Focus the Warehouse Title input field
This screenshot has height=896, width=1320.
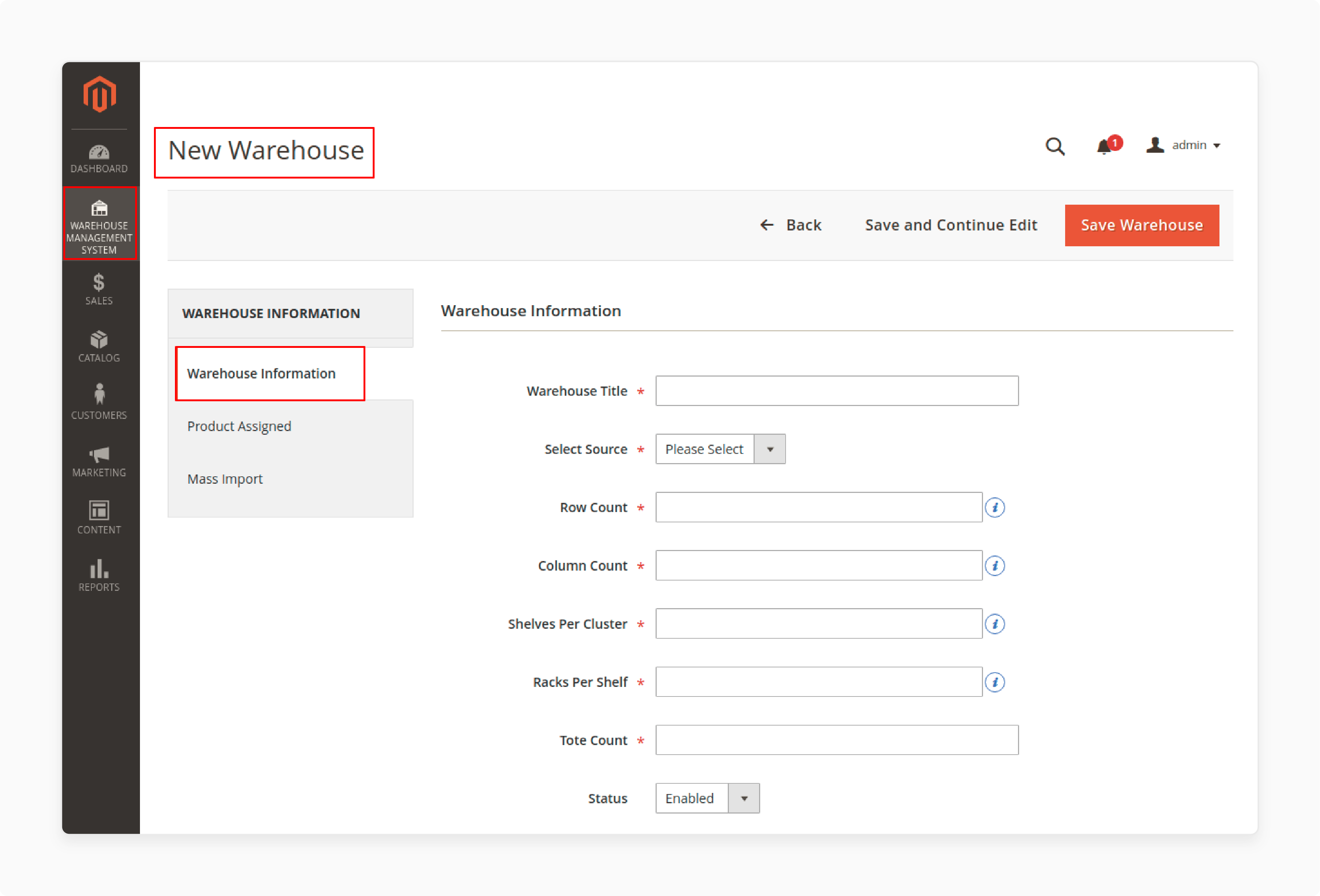(x=837, y=391)
